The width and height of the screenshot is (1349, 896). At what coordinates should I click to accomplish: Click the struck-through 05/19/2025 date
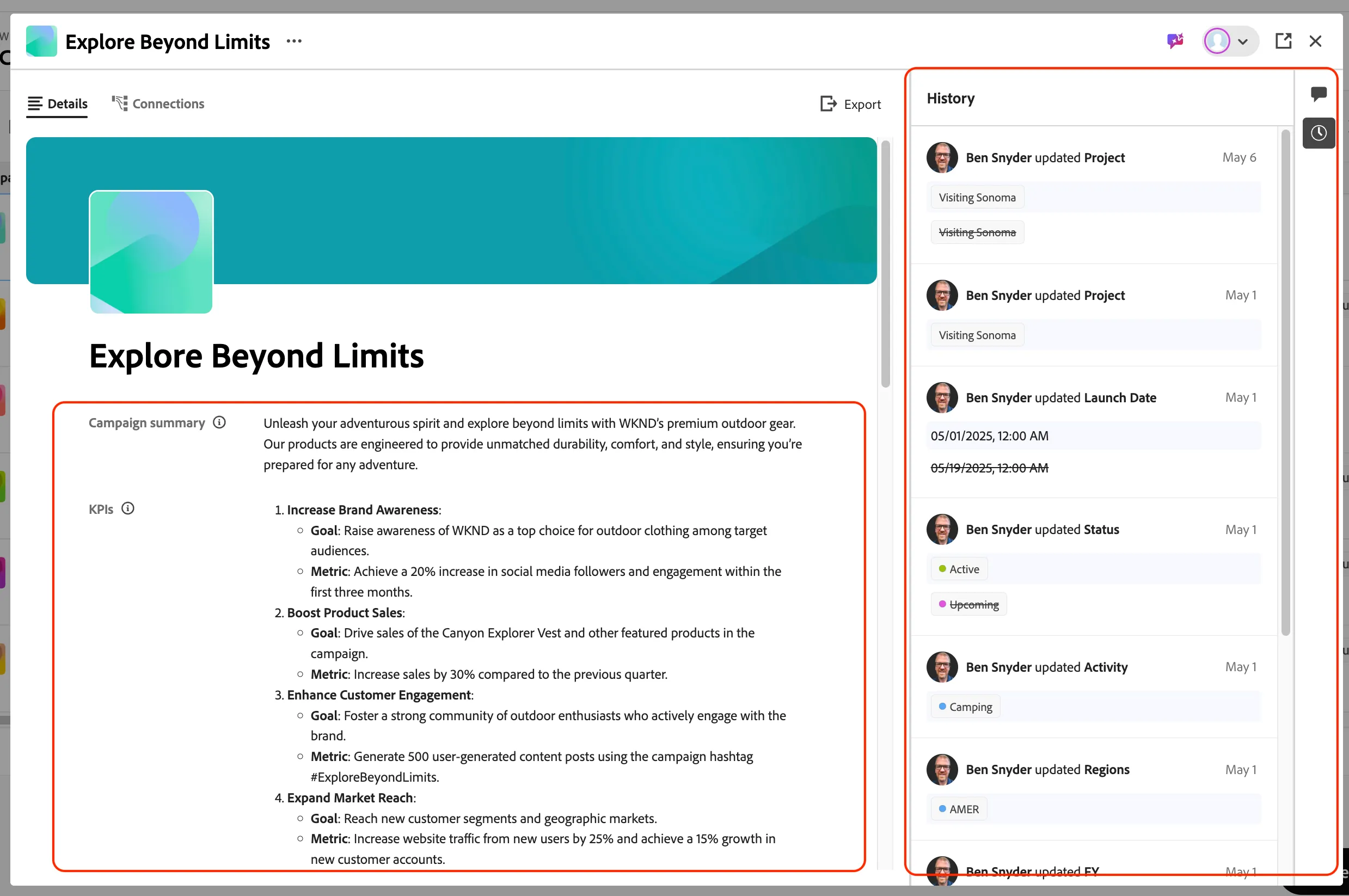(990, 468)
